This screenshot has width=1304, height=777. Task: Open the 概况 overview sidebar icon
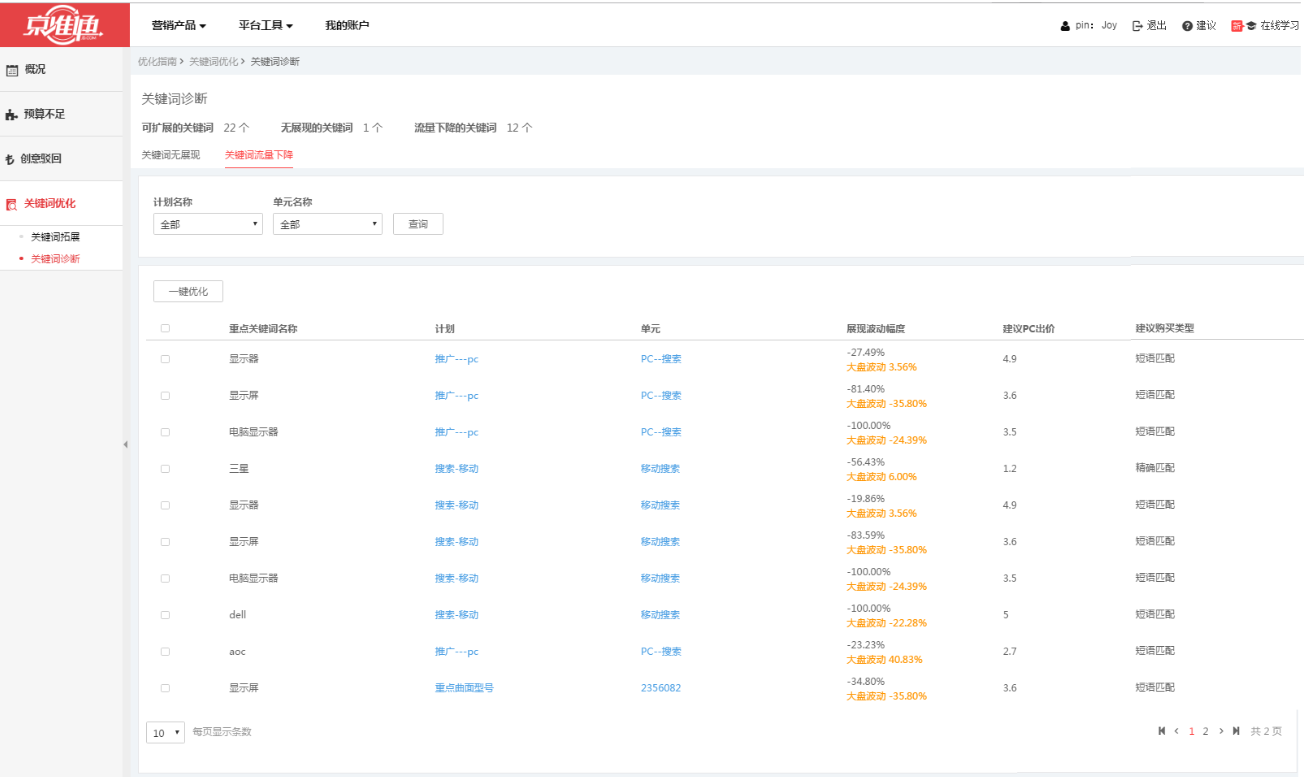(x=12, y=70)
